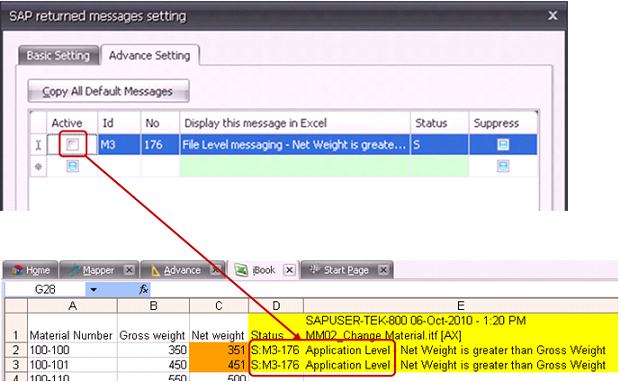Click orange net weight cell 451

(219, 365)
